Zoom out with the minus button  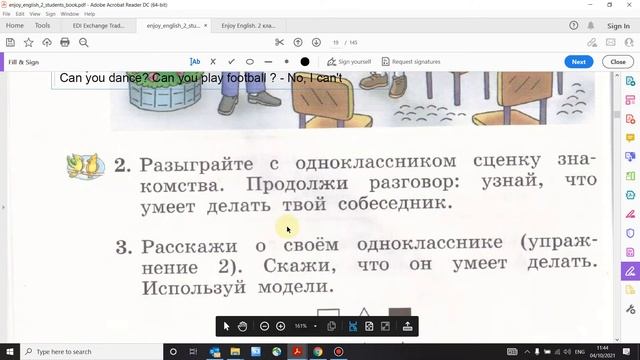[x=264, y=326]
